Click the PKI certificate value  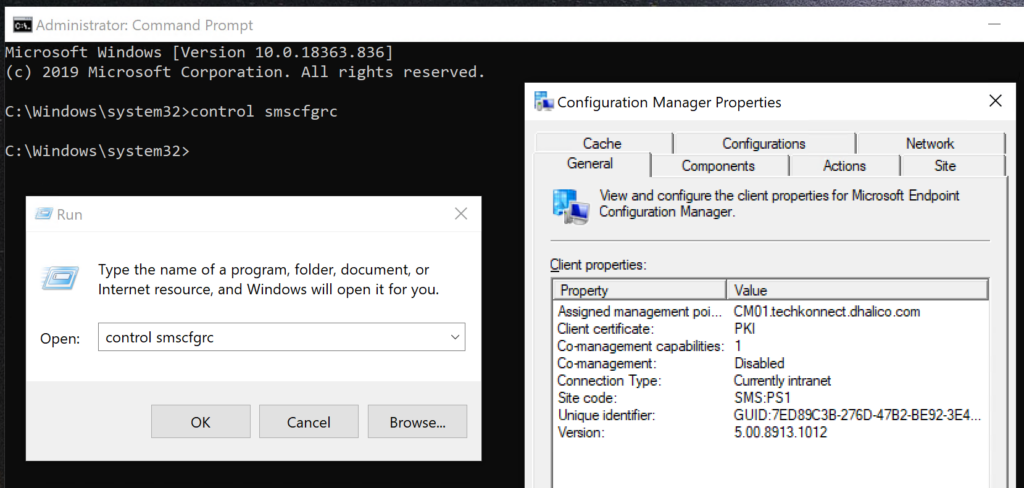[744, 329]
